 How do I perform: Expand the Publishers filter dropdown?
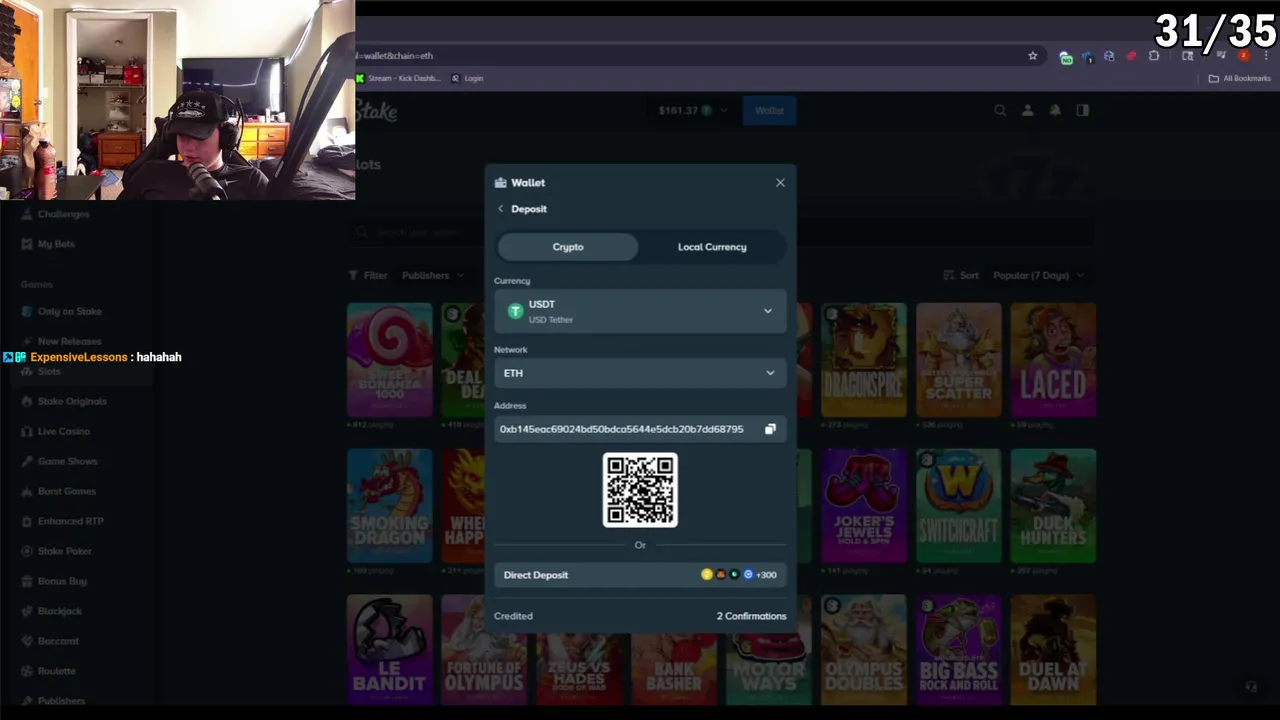pos(433,276)
